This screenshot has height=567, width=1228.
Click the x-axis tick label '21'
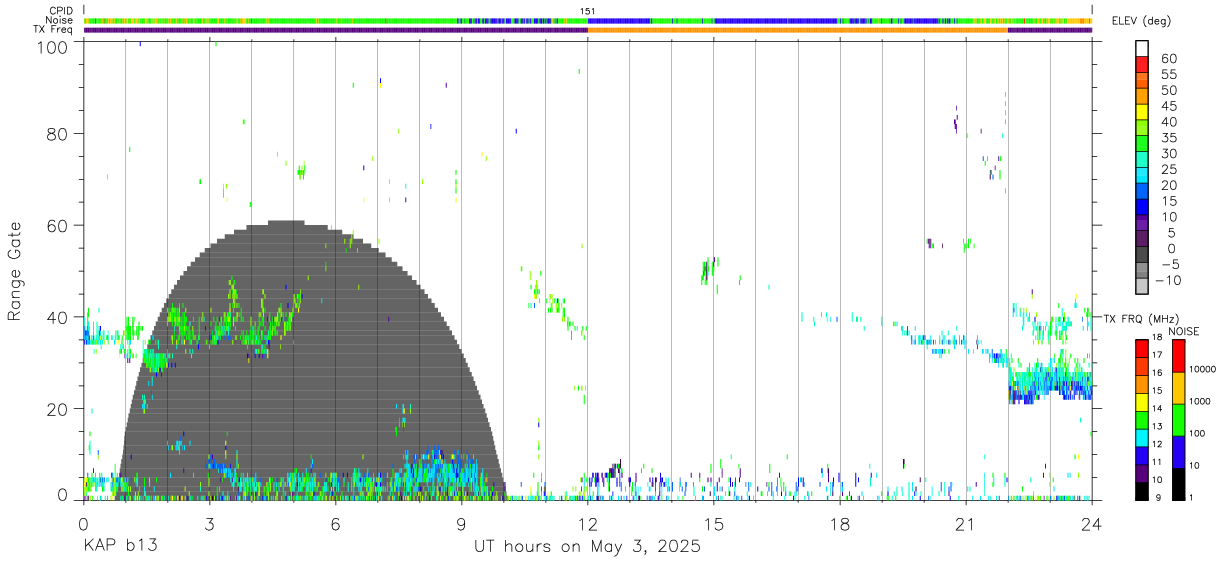point(966,524)
